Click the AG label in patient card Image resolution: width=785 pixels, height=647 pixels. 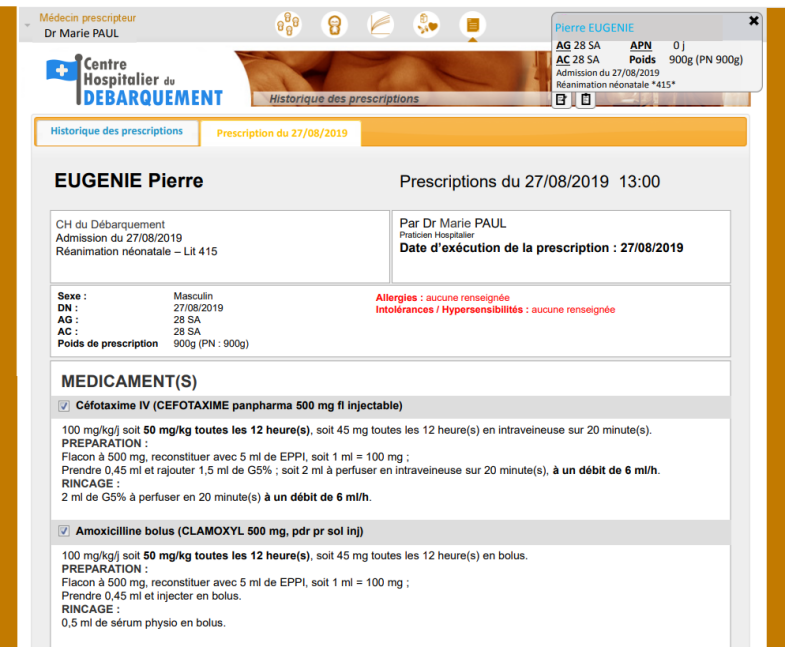pyautogui.click(x=563, y=46)
